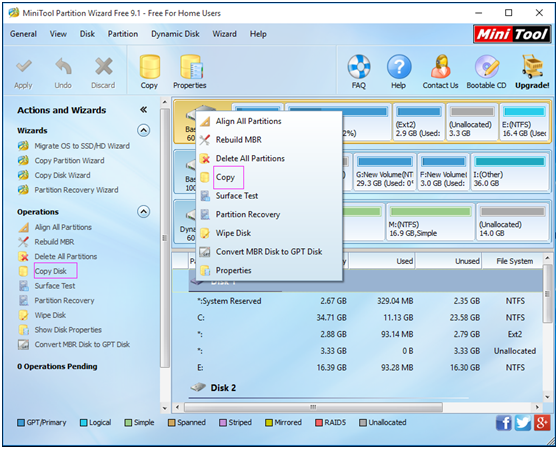Click the MiniTool logo

tap(512, 35)
